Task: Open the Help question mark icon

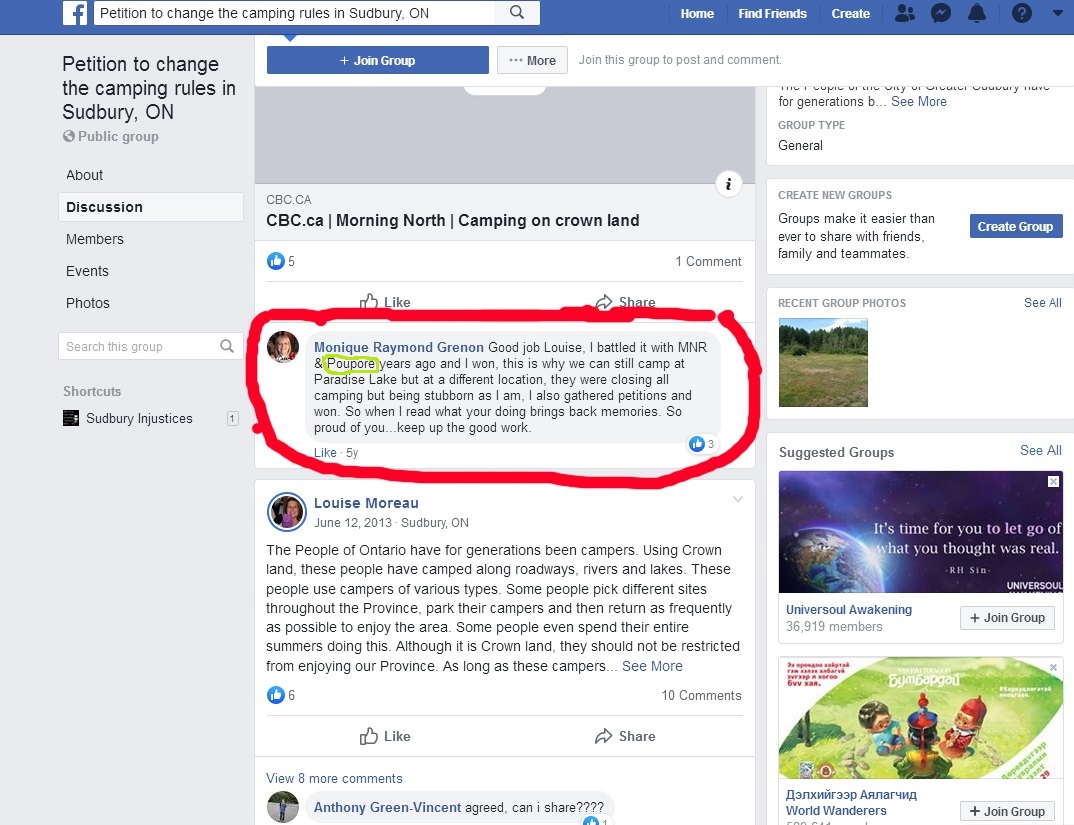Action: coord(1021,13)
